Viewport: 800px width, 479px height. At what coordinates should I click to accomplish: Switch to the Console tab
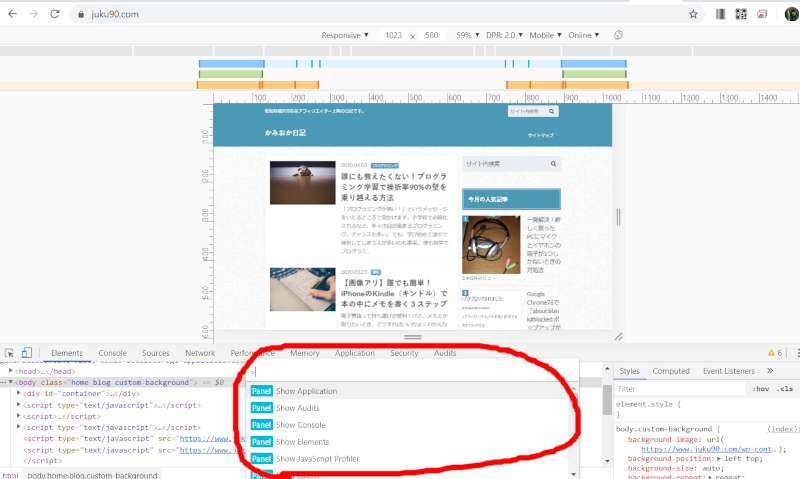pos(112,353)
